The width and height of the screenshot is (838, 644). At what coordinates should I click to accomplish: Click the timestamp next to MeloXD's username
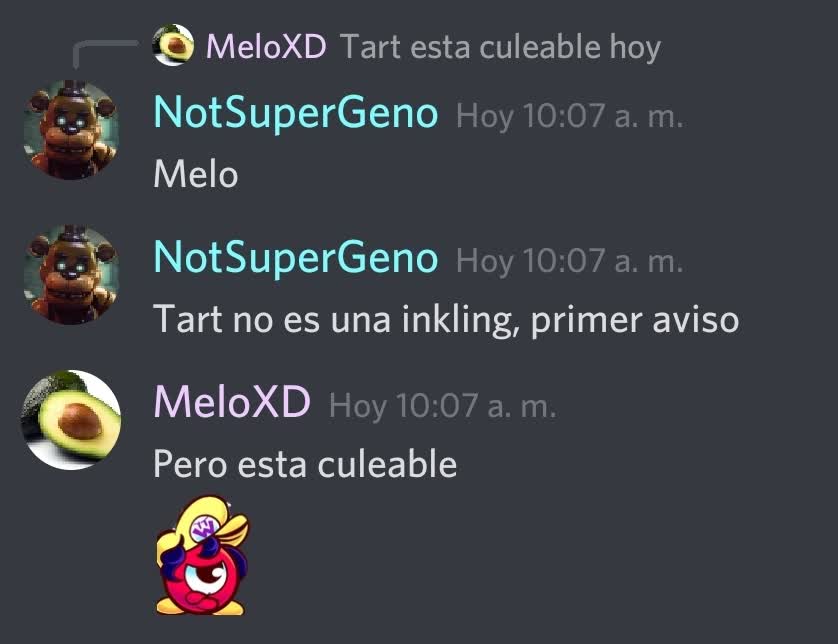tap(443, 406)
